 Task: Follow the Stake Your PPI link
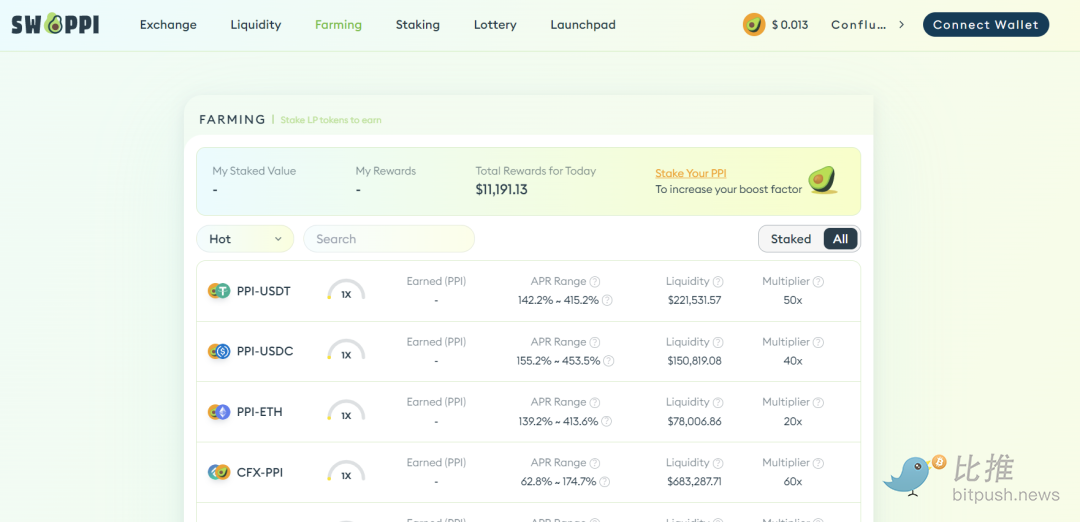click(x=690, y=173)
